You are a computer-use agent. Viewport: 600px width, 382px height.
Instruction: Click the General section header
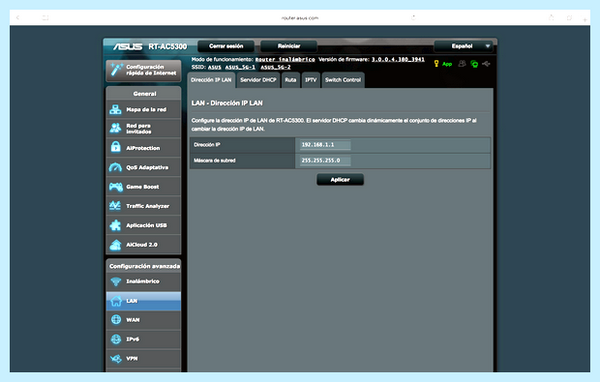pyautogui.click(x=144, y=94)
